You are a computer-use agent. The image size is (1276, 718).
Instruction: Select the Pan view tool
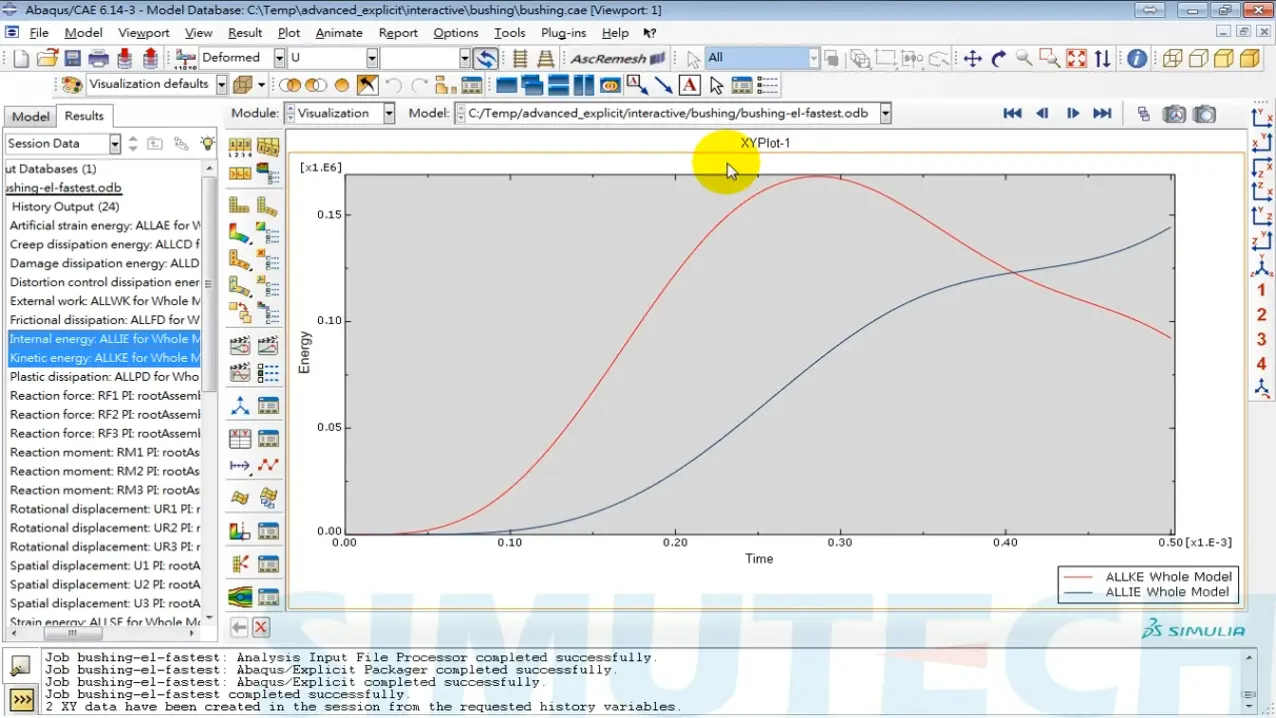pos(972,59)
